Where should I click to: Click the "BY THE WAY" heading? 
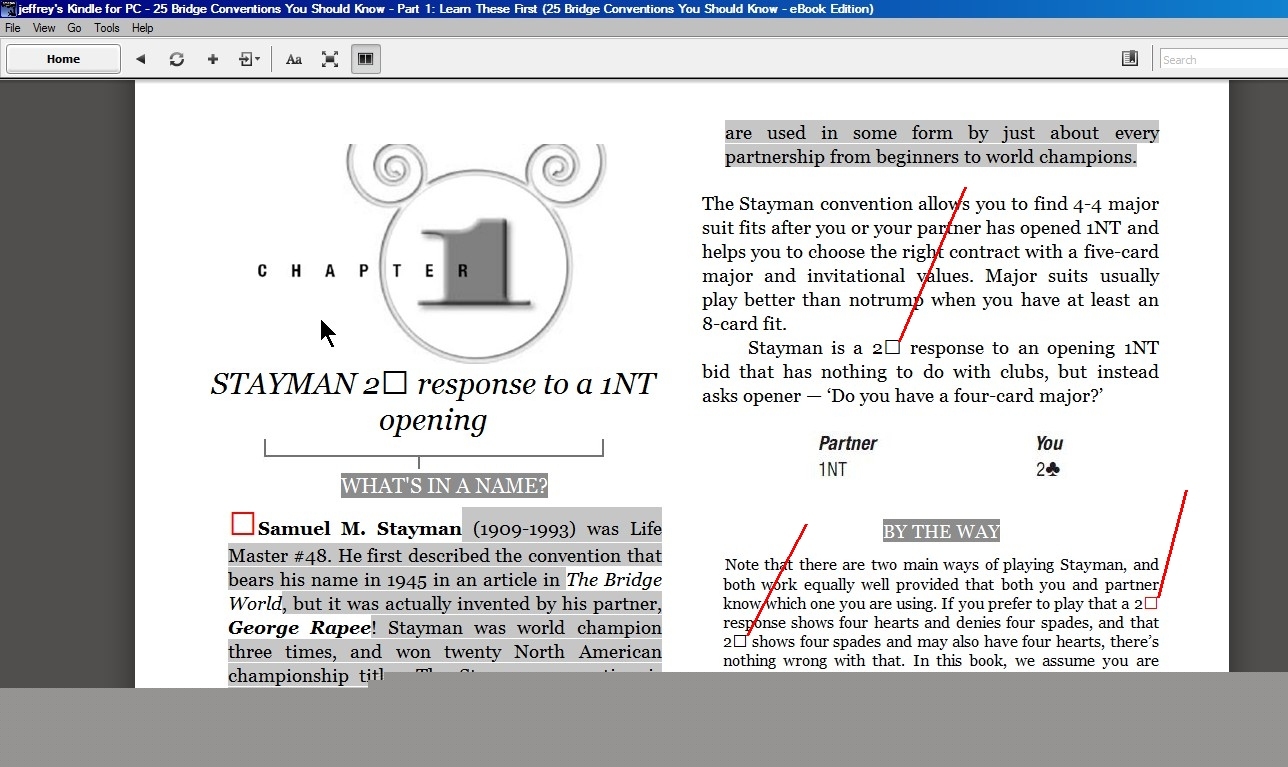(x=942, y=531)
